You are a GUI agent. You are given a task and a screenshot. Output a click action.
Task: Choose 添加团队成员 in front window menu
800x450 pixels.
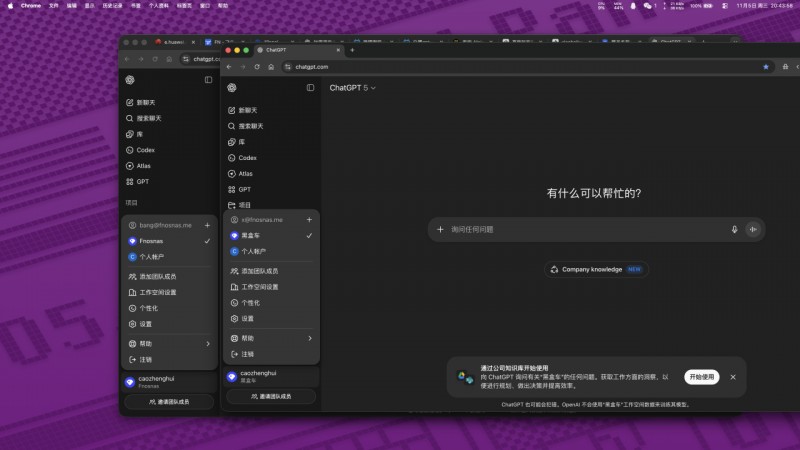[271, 271]
